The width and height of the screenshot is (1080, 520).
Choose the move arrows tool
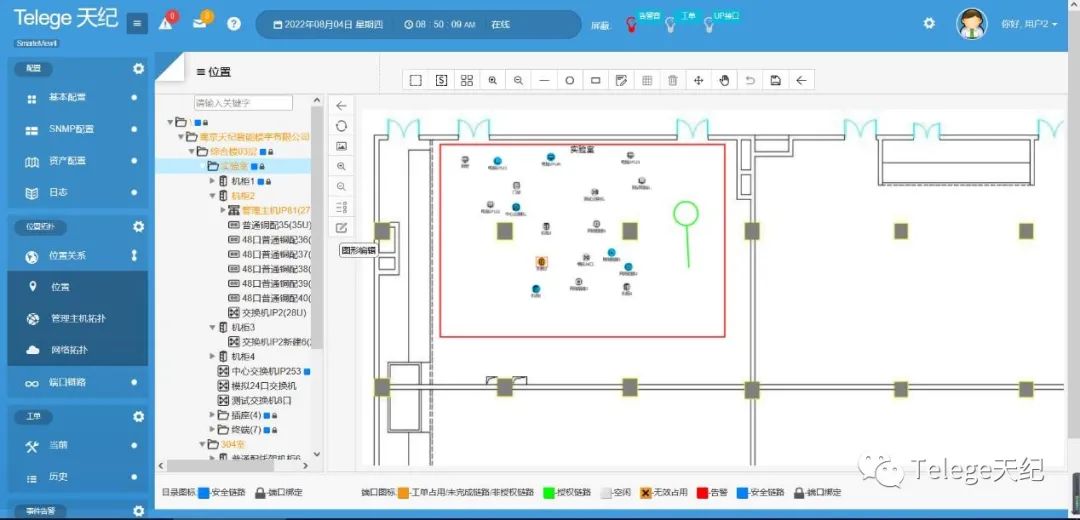click(699, 80)
